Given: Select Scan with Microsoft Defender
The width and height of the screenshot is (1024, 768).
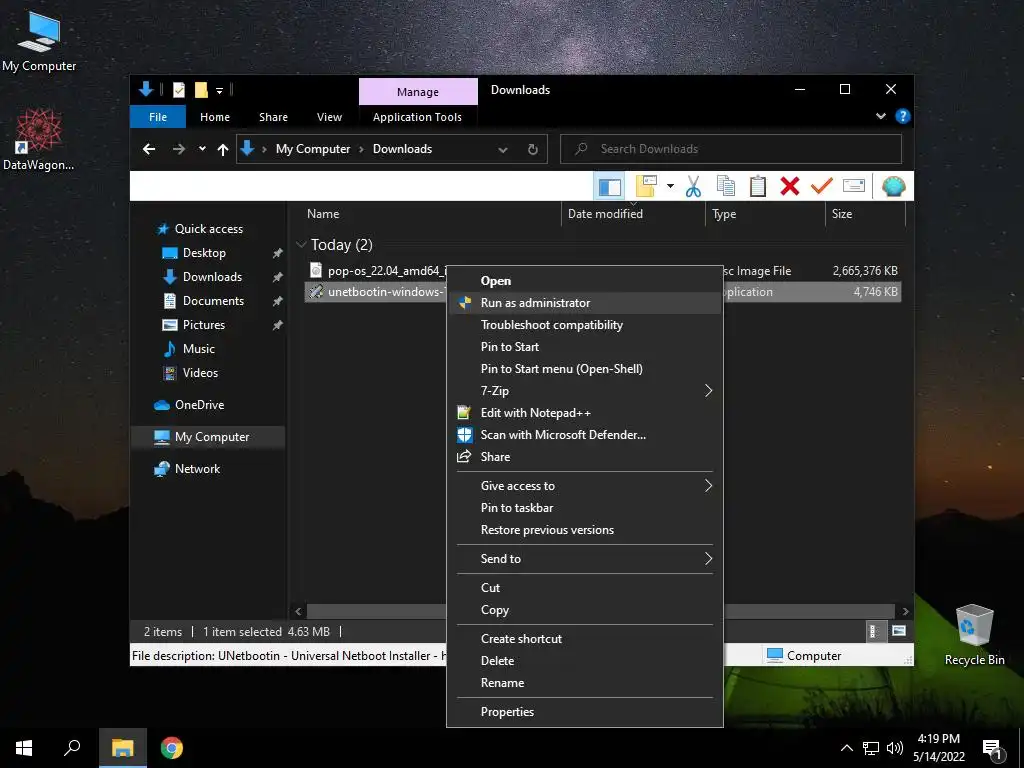Looking at the screenshot, I should click(584, 435).
